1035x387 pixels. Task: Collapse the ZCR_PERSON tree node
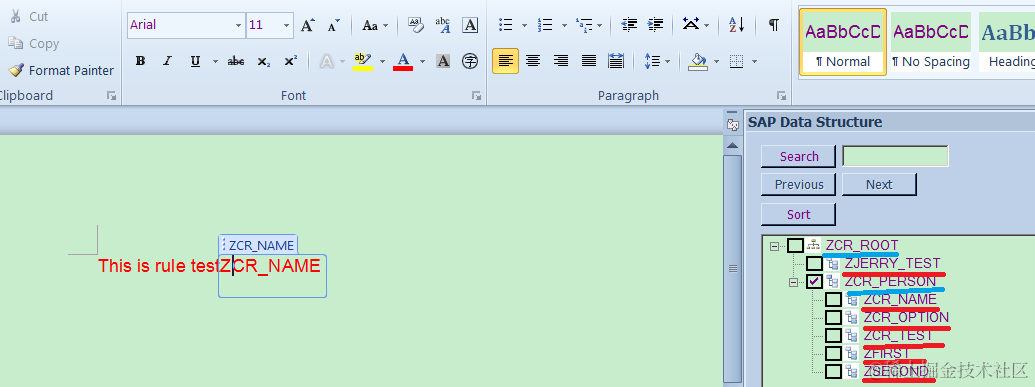[x=794, y=282]
